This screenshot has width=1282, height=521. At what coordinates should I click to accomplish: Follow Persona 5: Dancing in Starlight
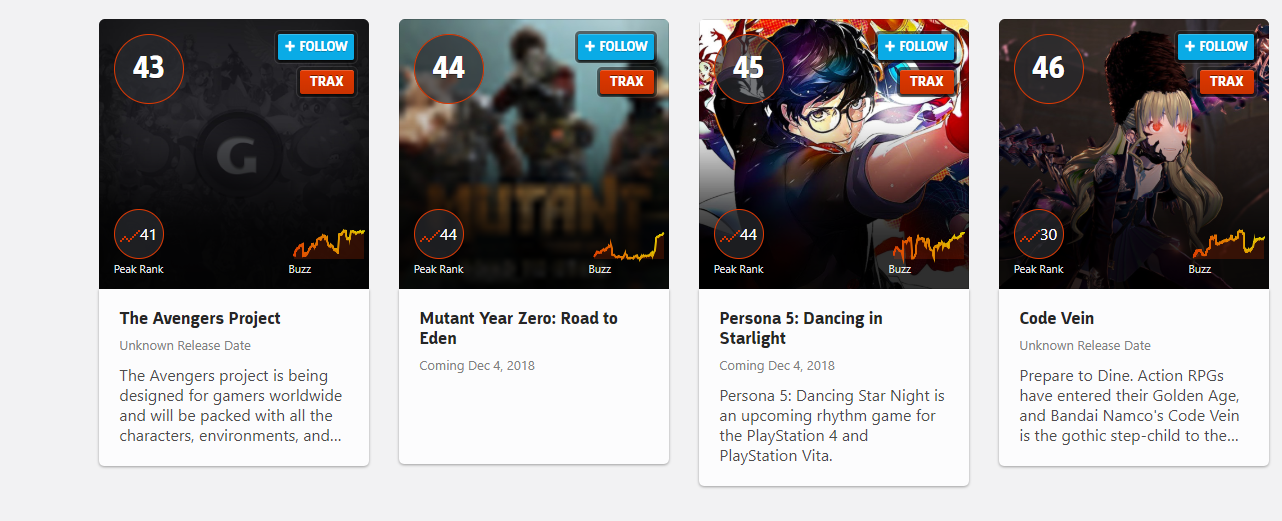point(916,46)
